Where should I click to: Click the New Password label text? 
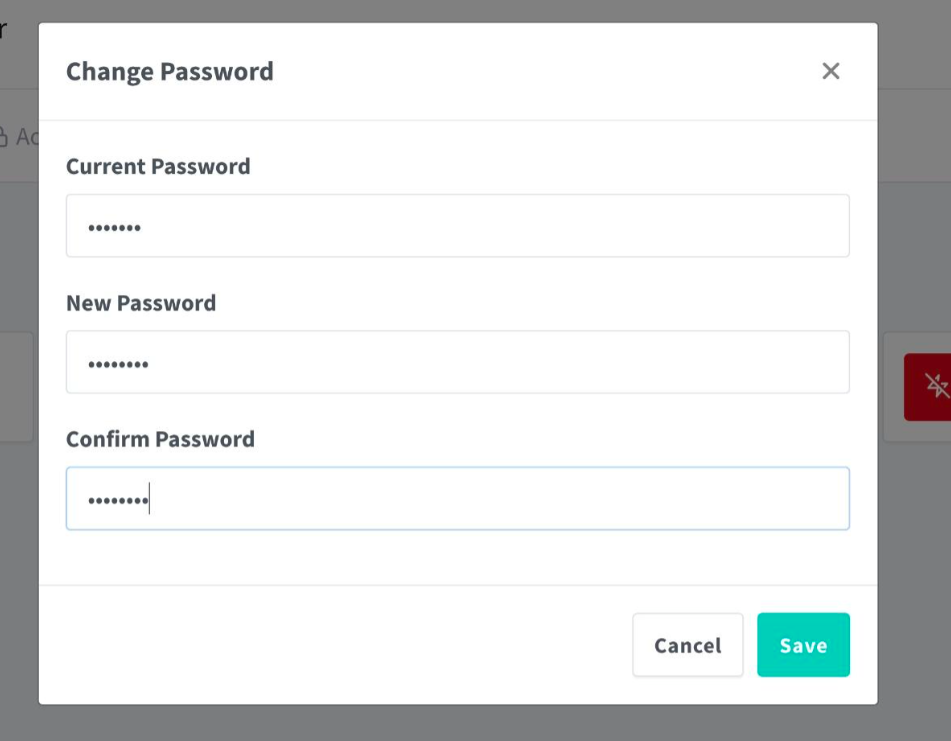point(141,303)
